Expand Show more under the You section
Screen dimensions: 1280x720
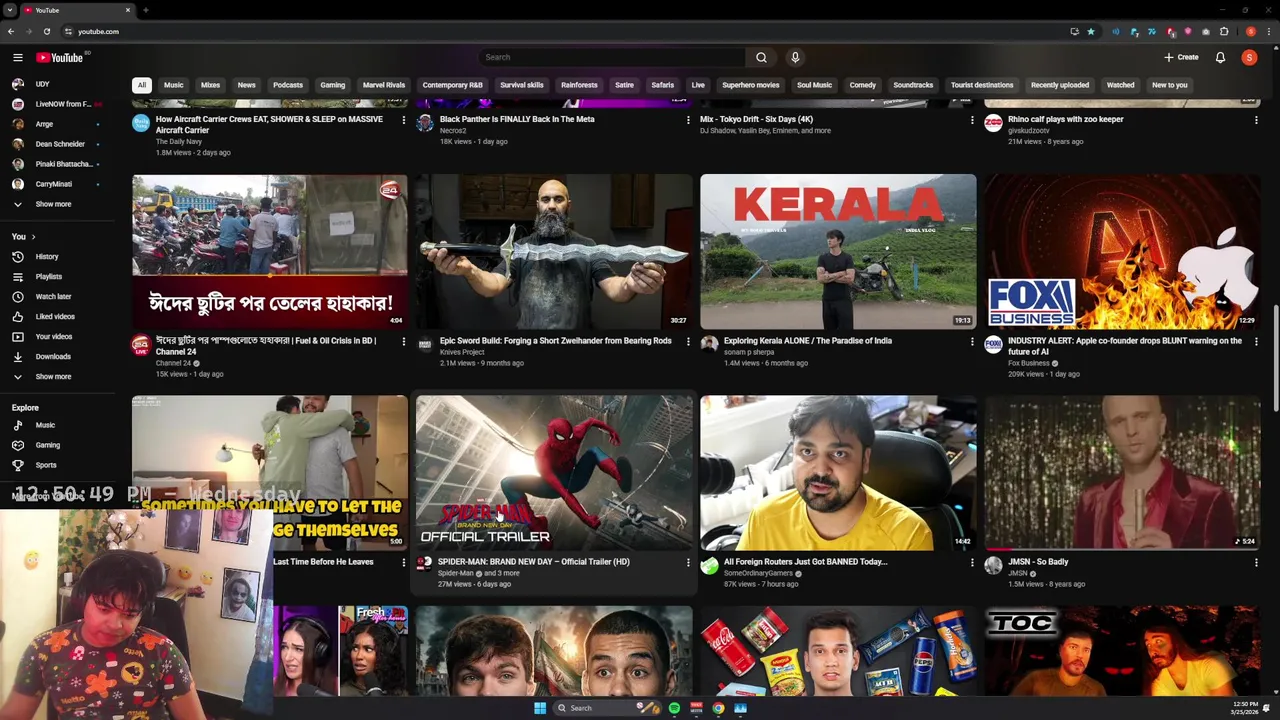click(x=53, y=377)
